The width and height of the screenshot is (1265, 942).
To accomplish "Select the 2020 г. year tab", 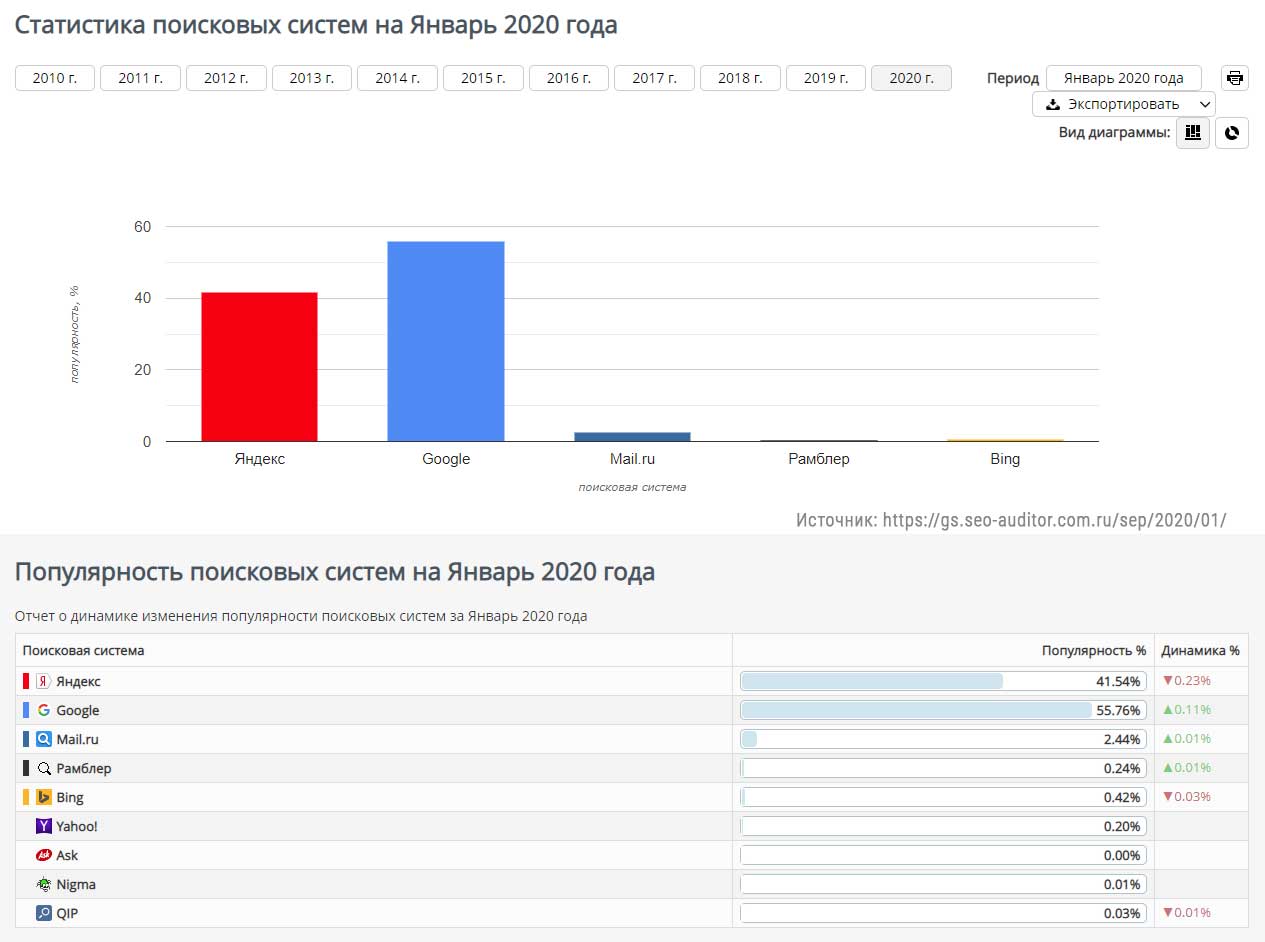I will click(911, 78).
